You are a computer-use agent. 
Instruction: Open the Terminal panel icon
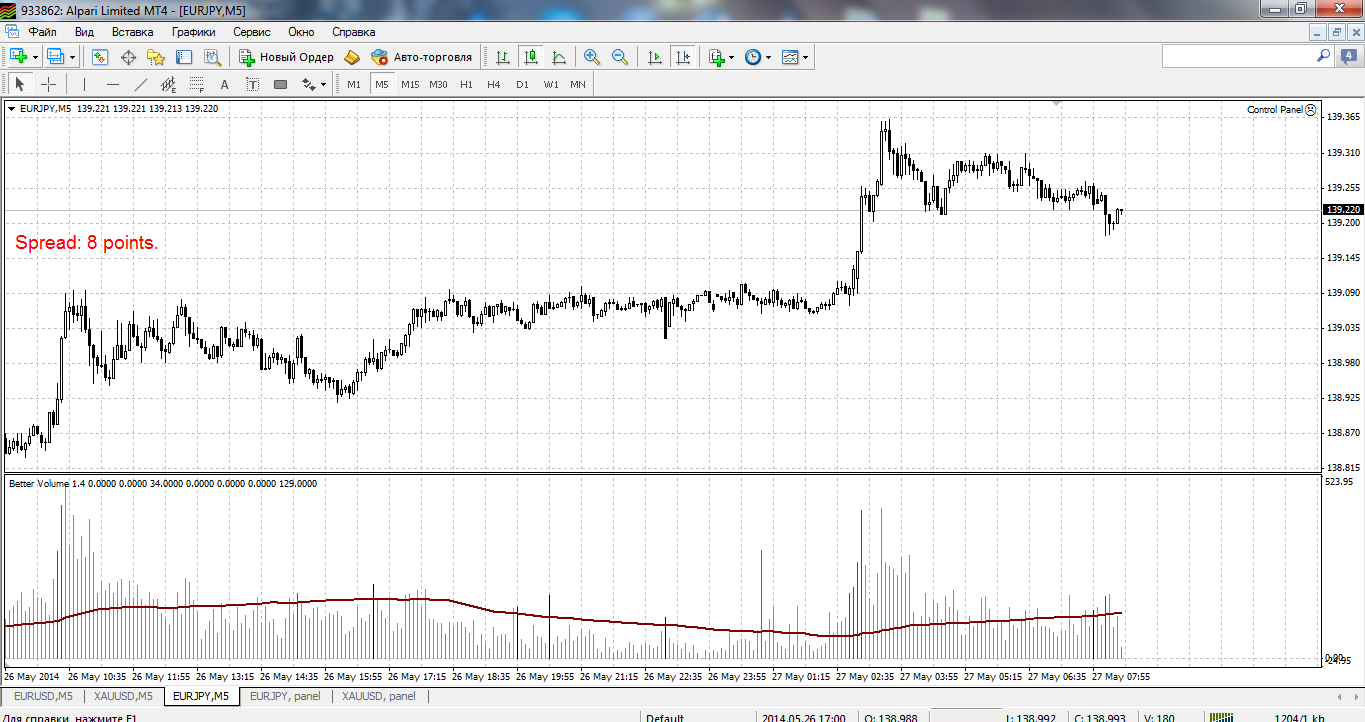(184, 57)
